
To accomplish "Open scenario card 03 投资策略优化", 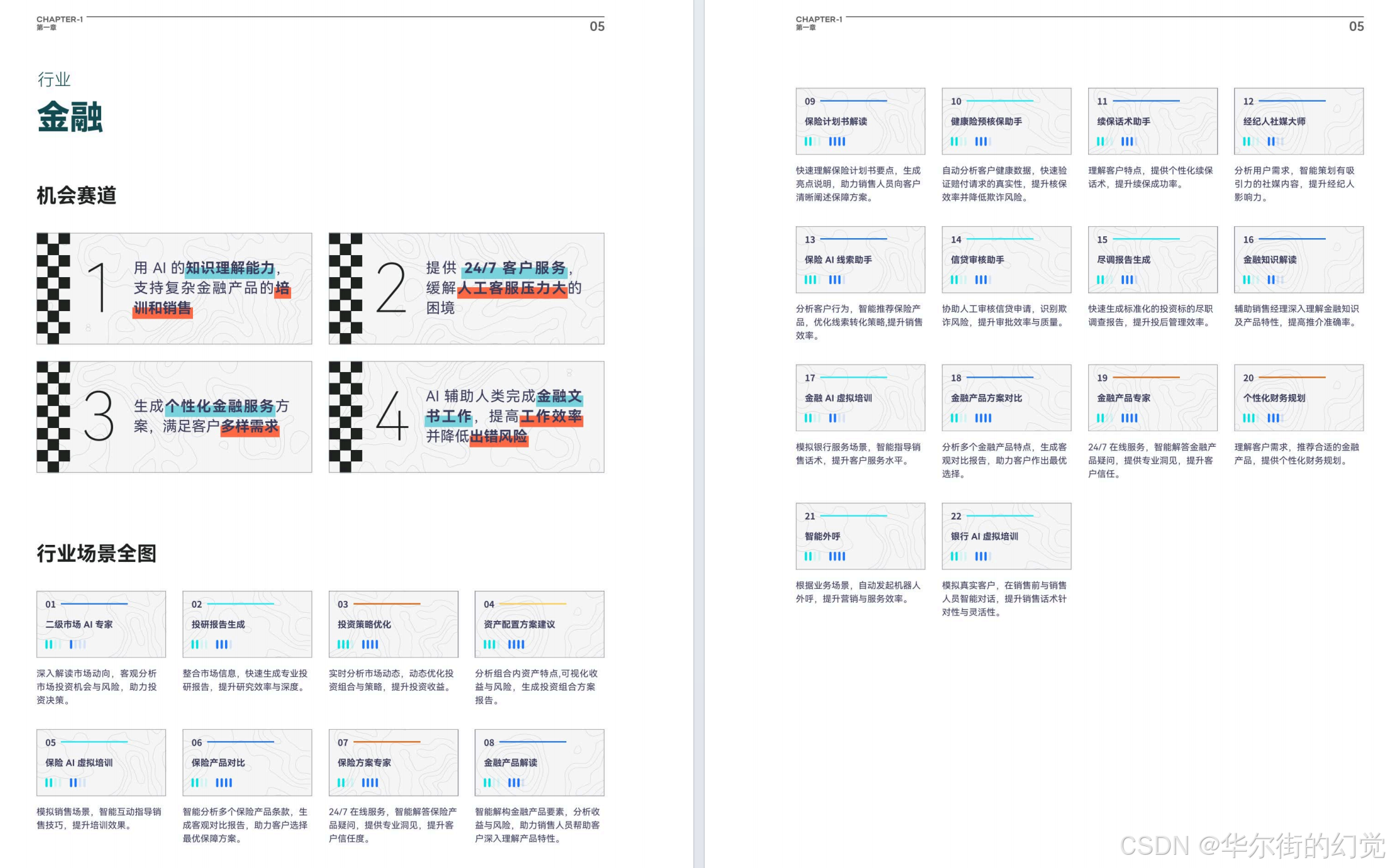I will (394, 624).
